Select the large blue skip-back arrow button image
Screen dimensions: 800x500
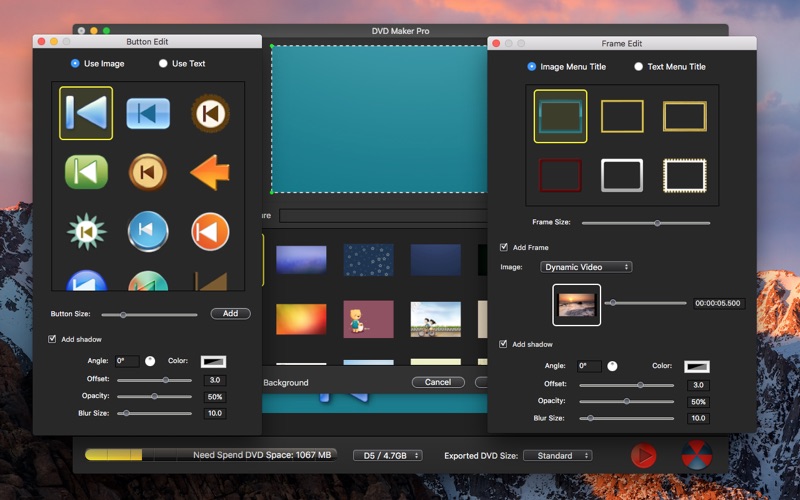click(86, 113)
